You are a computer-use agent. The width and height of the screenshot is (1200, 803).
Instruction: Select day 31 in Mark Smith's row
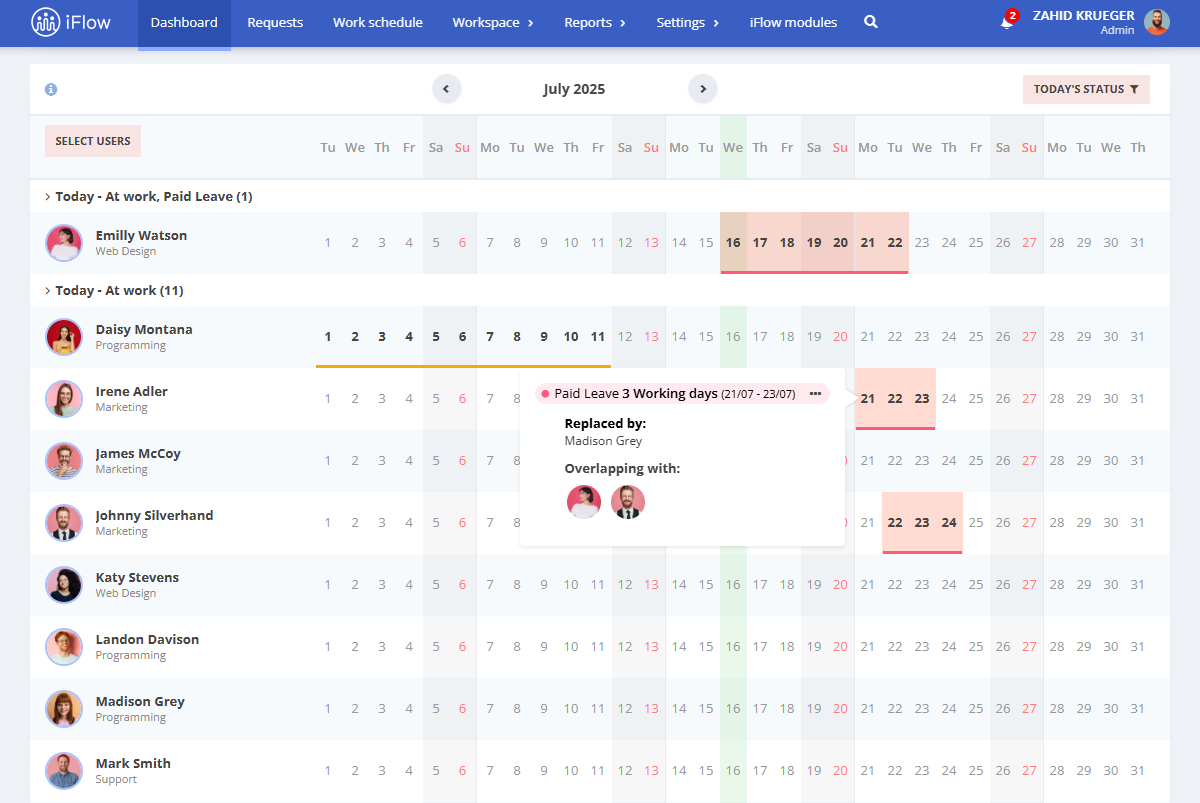pos(1138,771)
